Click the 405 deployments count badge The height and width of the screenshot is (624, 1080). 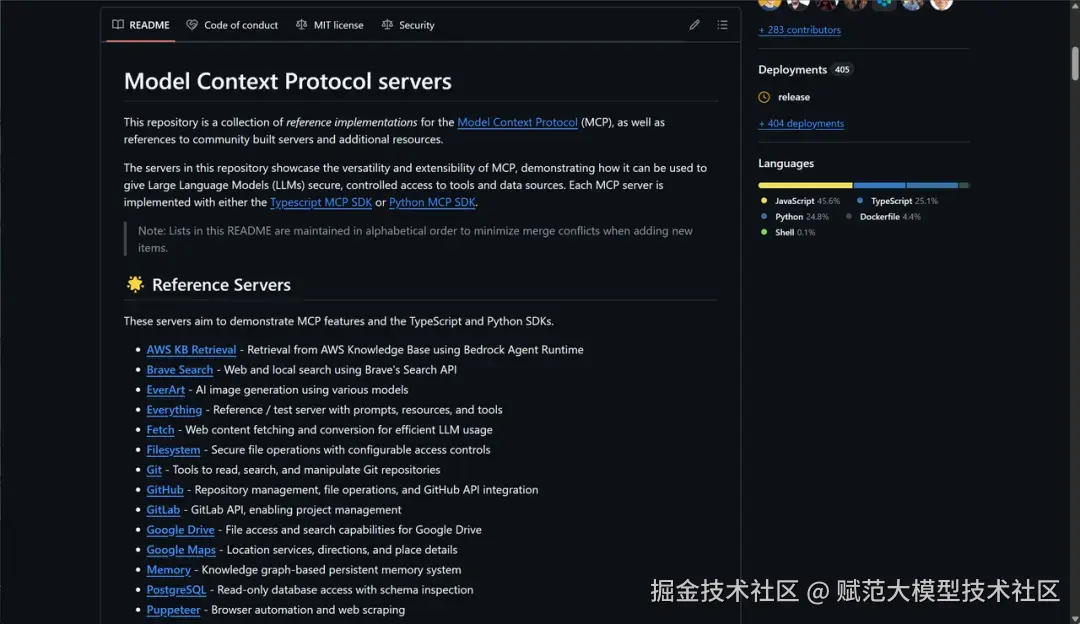(x=842, y=70)
